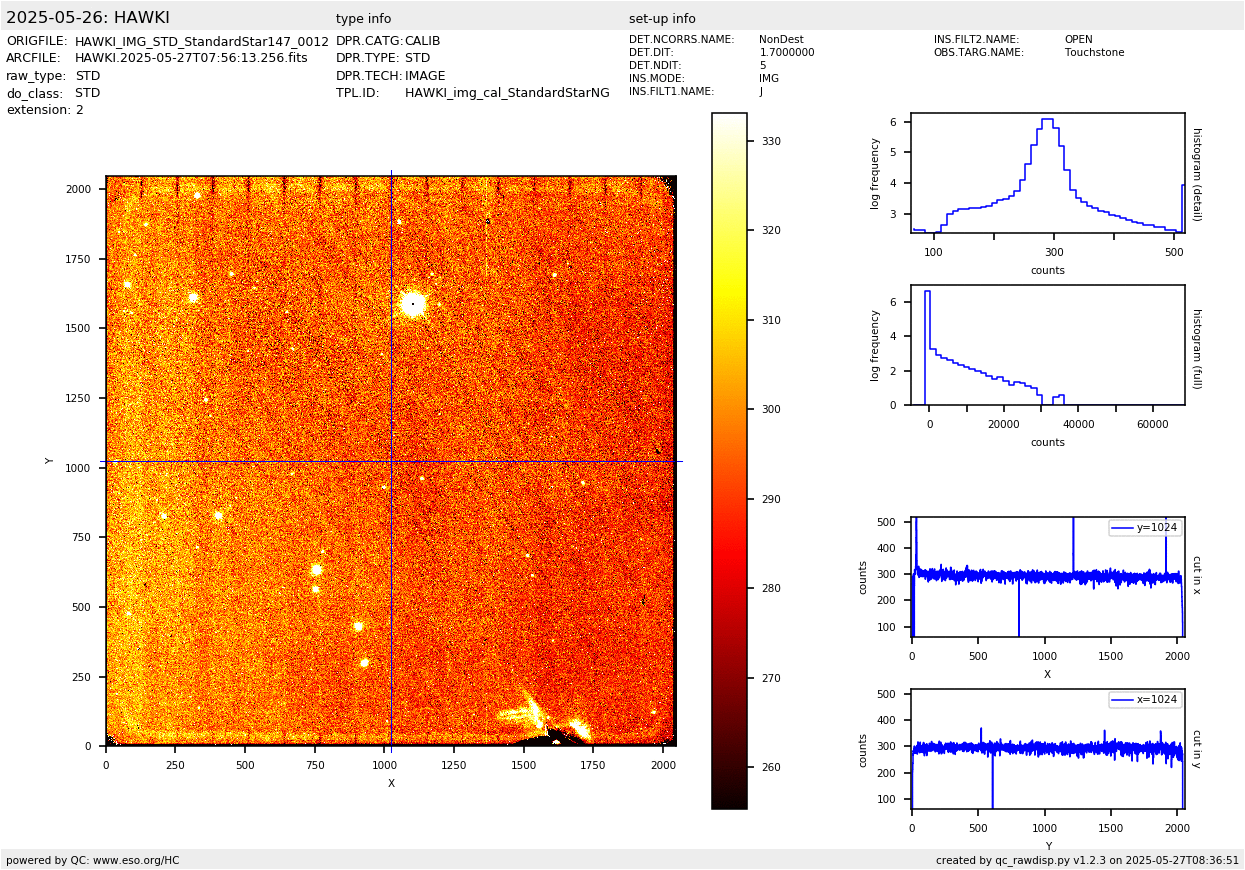Image resolution: width=1245 pixels, height=870 pixels.
Task: Click the page title '2025-05-26: HAWKI'
Action: pyautogui.click(x=88, y=18)
